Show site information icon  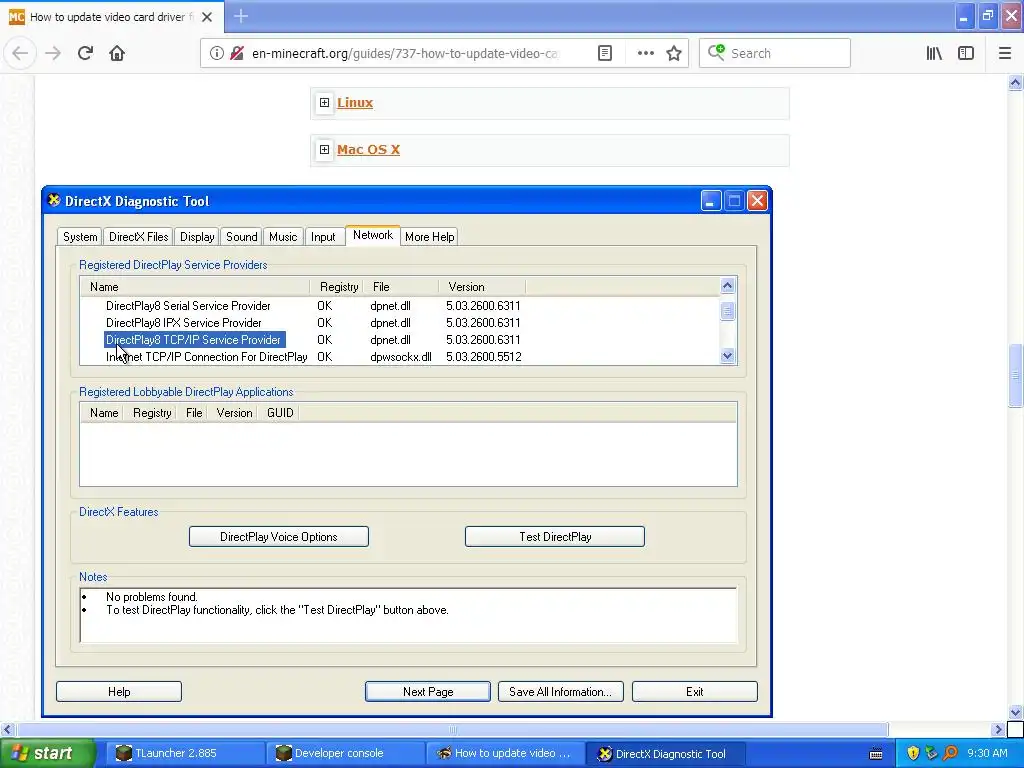[x=216, y=53]
